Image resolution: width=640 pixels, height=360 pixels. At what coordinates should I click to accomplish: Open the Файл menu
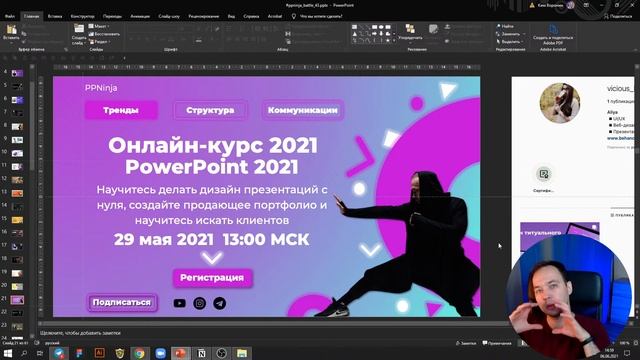point(10,16)
